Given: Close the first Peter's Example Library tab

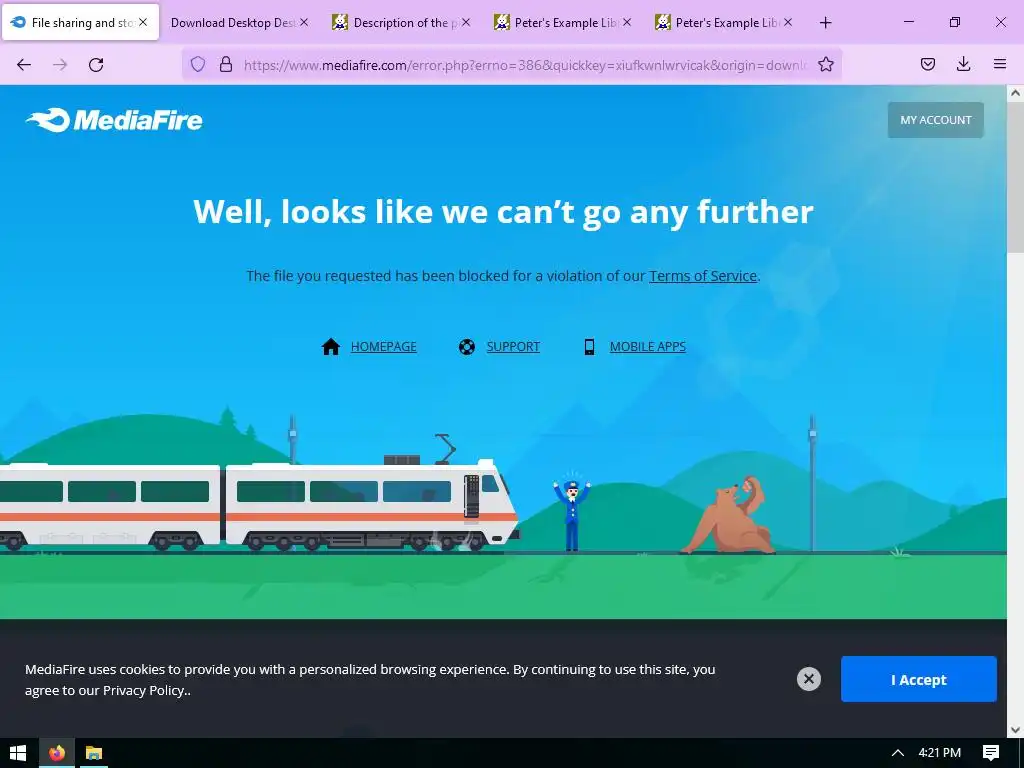Looking at the screenshot, I should (627, 22).
